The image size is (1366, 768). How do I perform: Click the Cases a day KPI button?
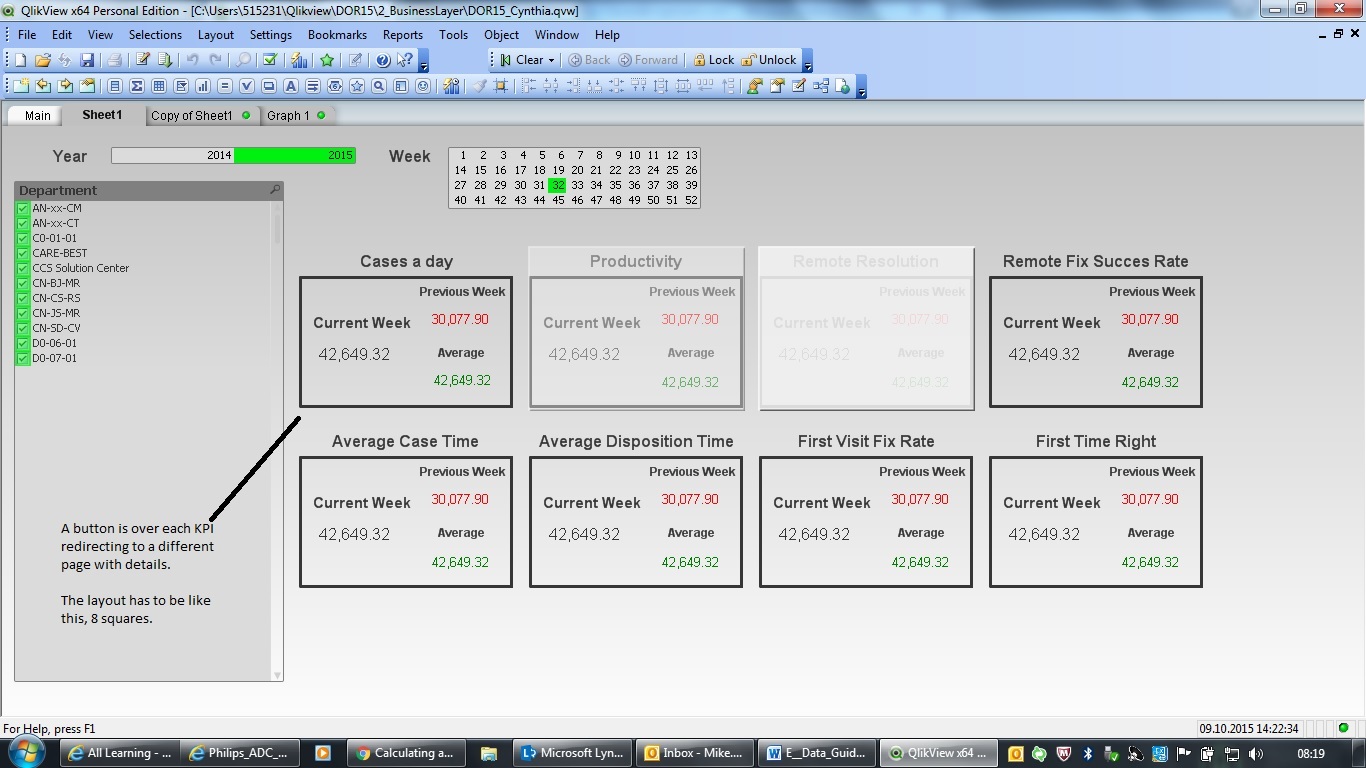[x=405, y=342]
